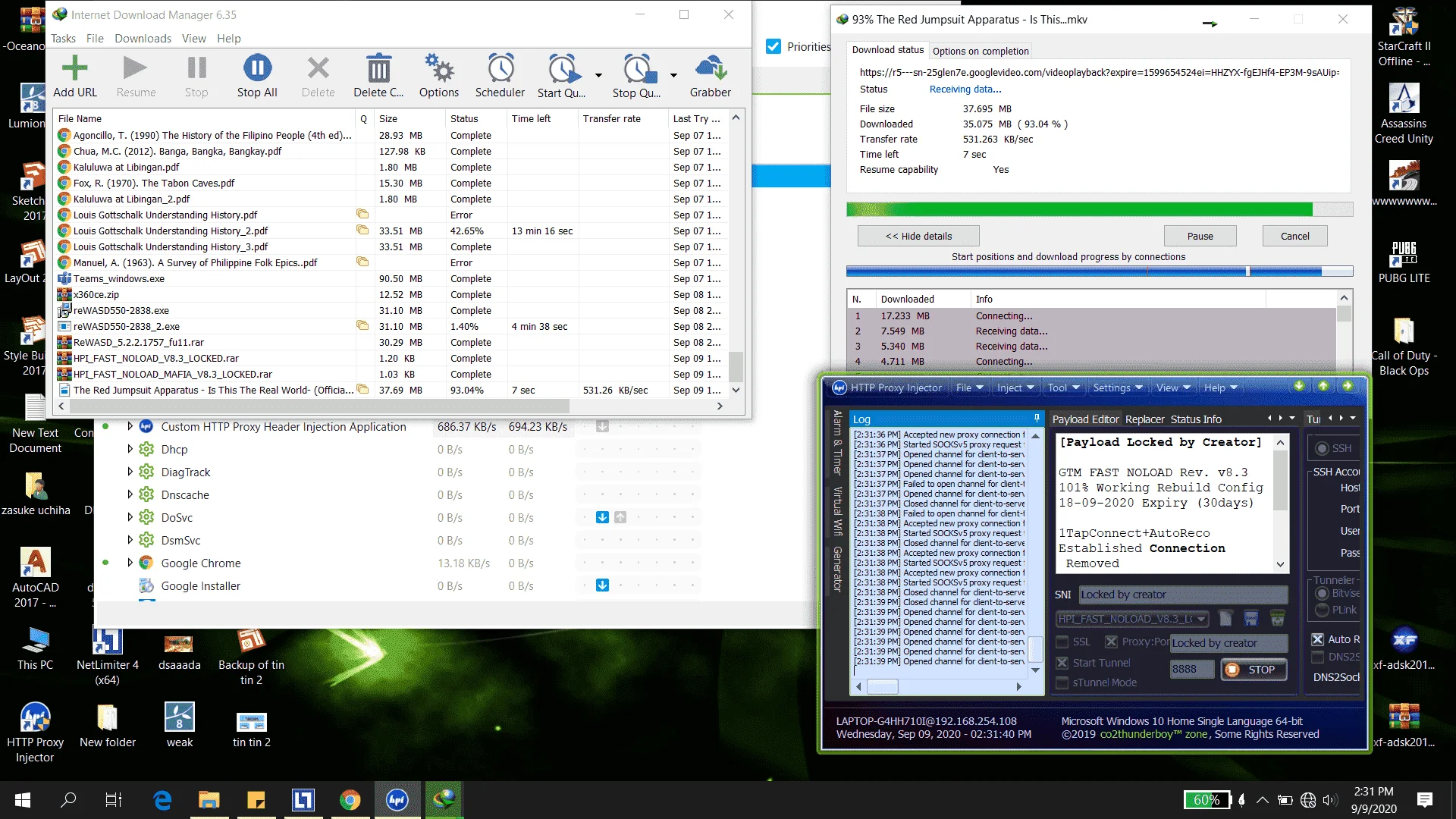Select the SSH radio button

pyautogui.click(x=1323, y=448)
